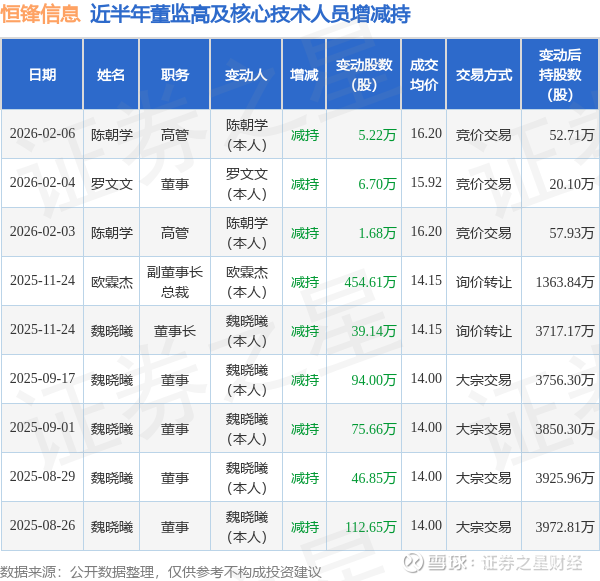Click 罗文文 name in the 2026-02-04 row
This screenshot has height=581, width=600.
(x=112, y=184)
